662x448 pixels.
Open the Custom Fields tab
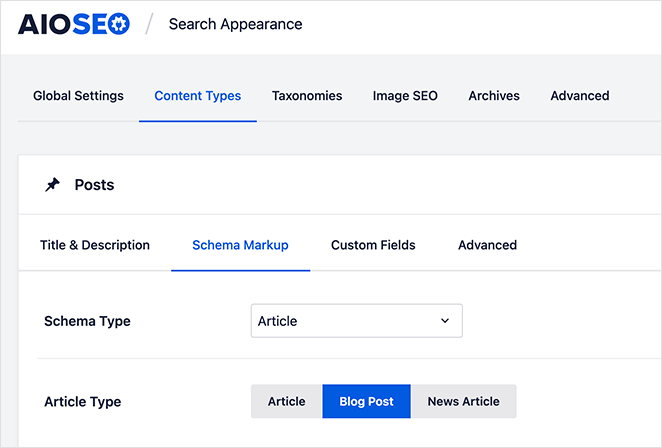click(x=373, y=245)
